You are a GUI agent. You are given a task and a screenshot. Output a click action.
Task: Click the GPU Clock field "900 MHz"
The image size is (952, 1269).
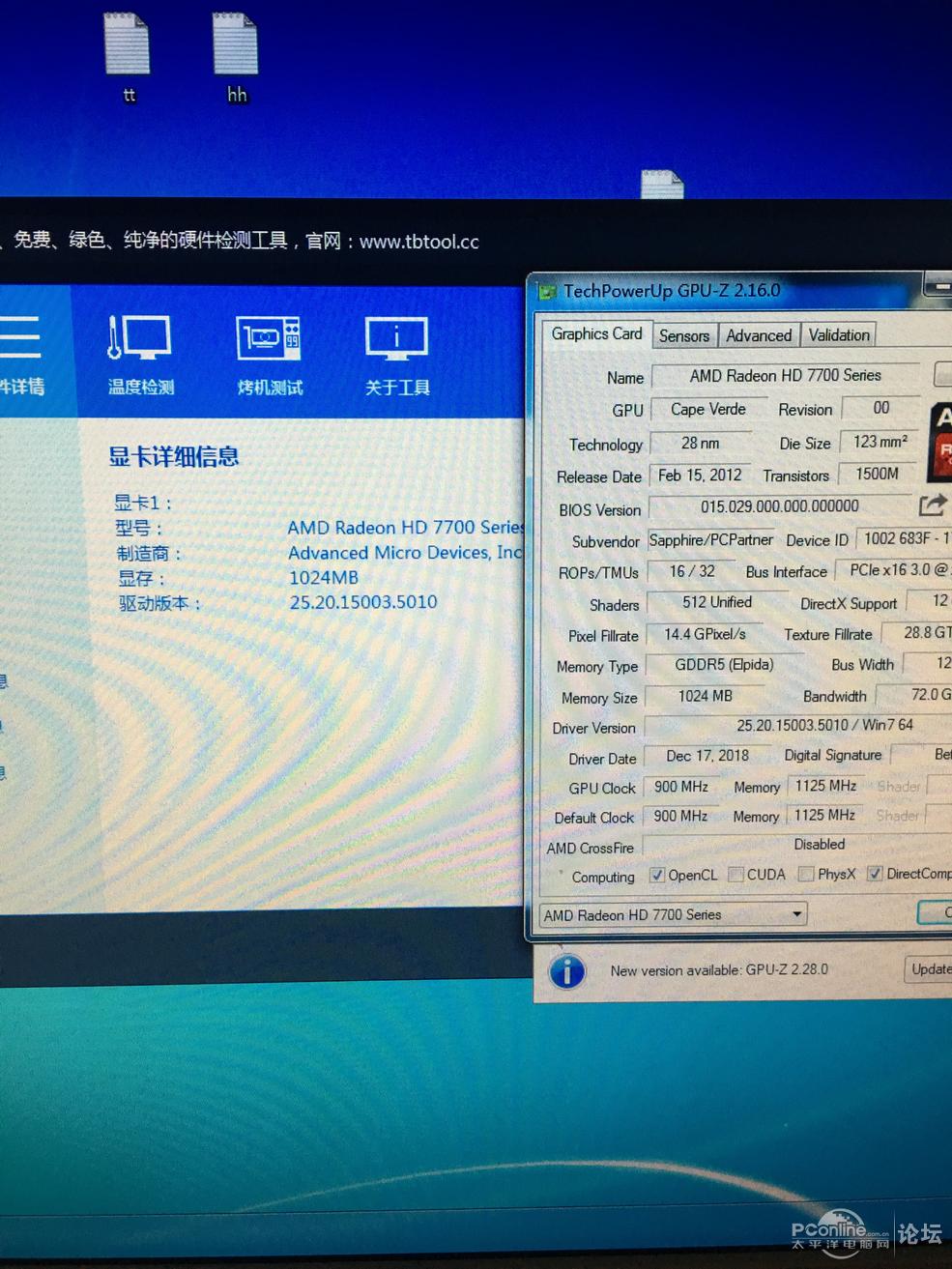pyautogui.click(x=681, y=787)
